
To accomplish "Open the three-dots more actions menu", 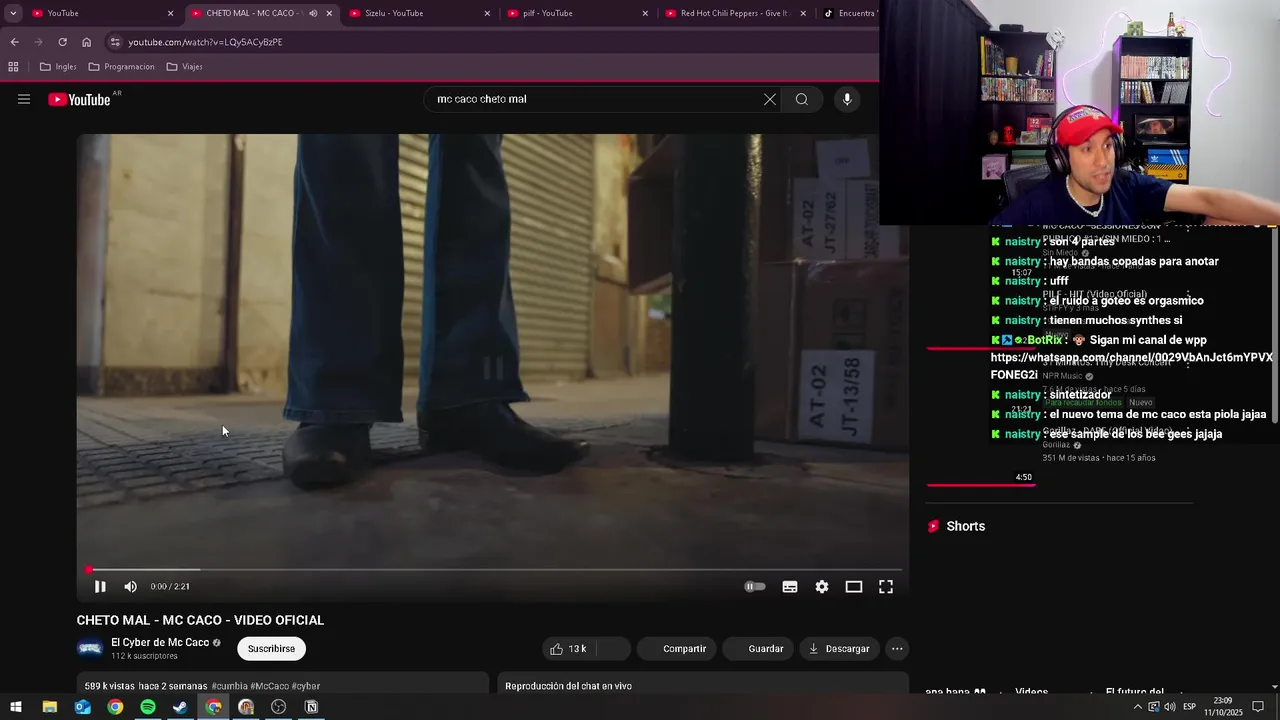I will (x=897, y=649).
